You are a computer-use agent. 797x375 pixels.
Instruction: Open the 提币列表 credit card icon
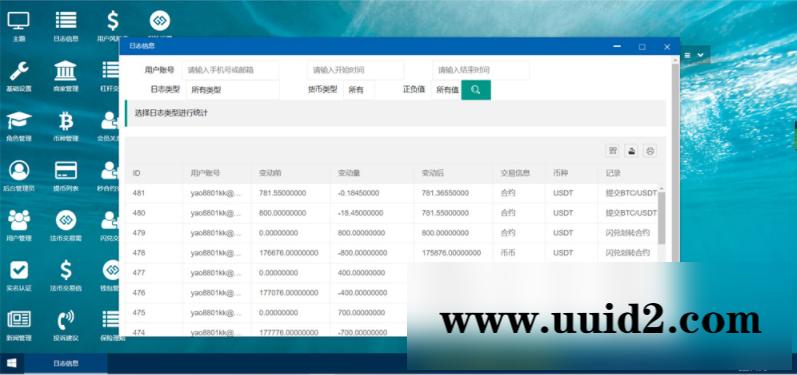click(x=66, y=170)
